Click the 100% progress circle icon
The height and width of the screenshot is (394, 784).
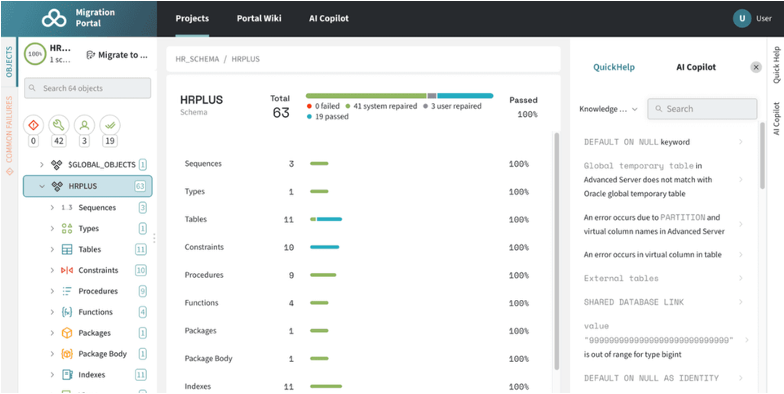click(x=35, y=55)
